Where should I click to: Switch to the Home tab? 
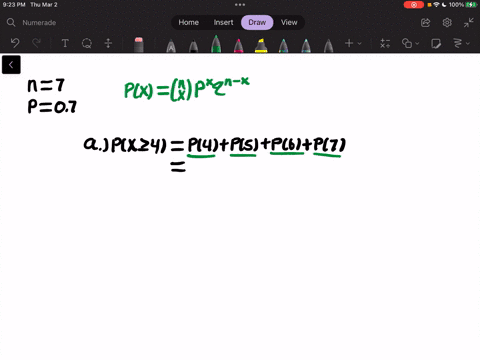coord(188,22)
